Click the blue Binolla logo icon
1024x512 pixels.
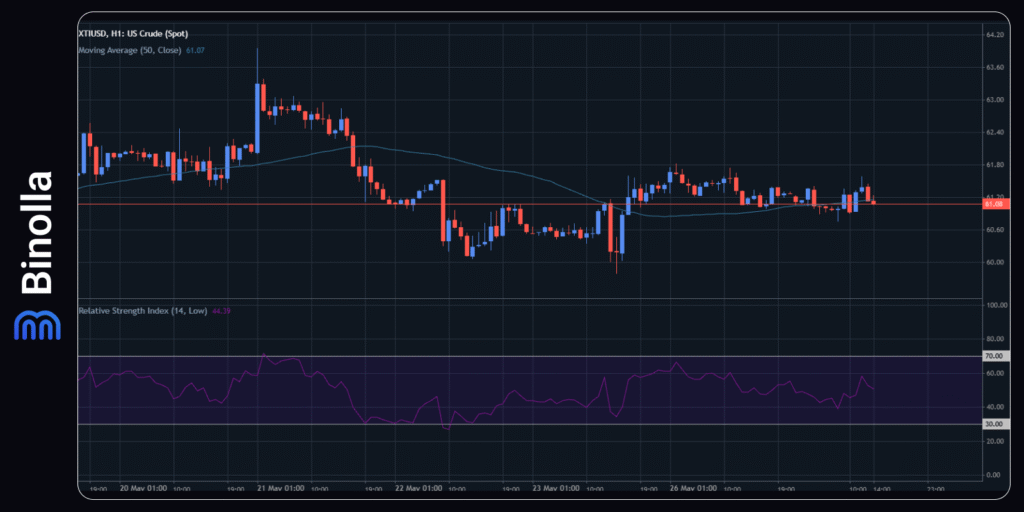[x=37, y=324]
